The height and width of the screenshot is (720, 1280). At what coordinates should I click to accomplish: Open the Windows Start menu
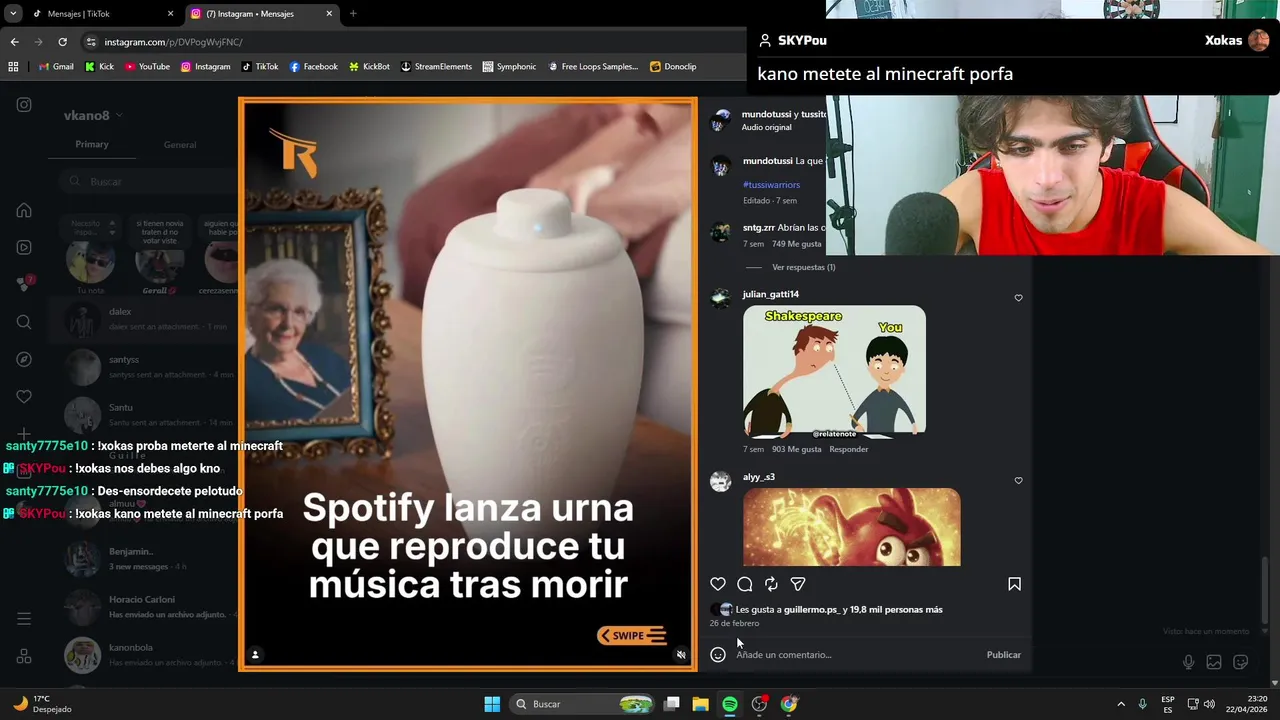point(492,704)
